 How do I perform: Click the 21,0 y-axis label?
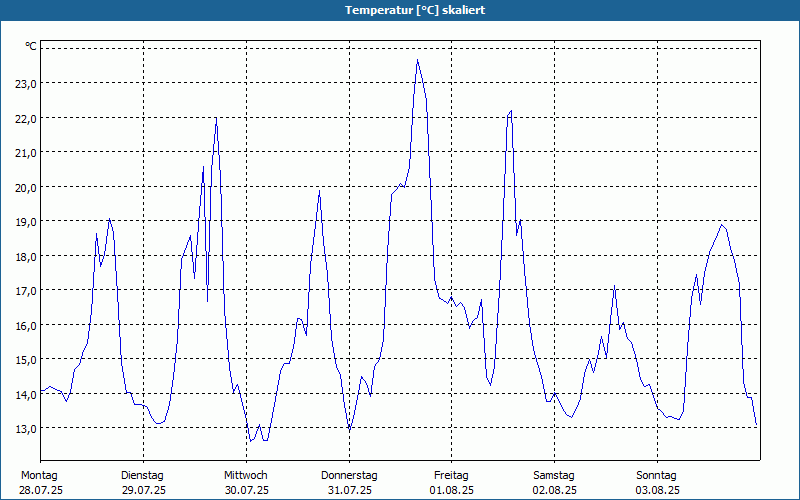(26, 153)
